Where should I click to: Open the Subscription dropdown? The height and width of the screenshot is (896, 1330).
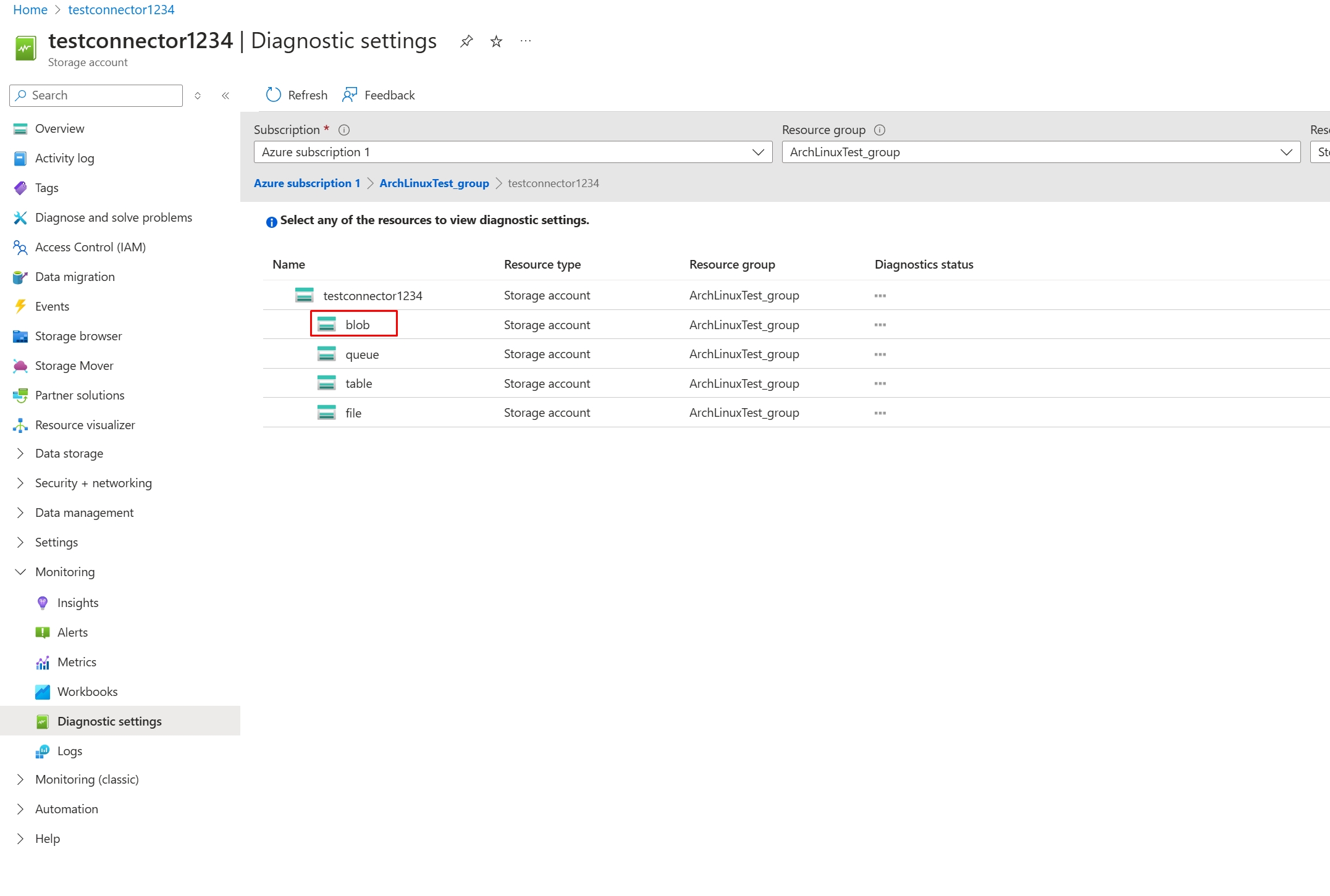(513, 152)
